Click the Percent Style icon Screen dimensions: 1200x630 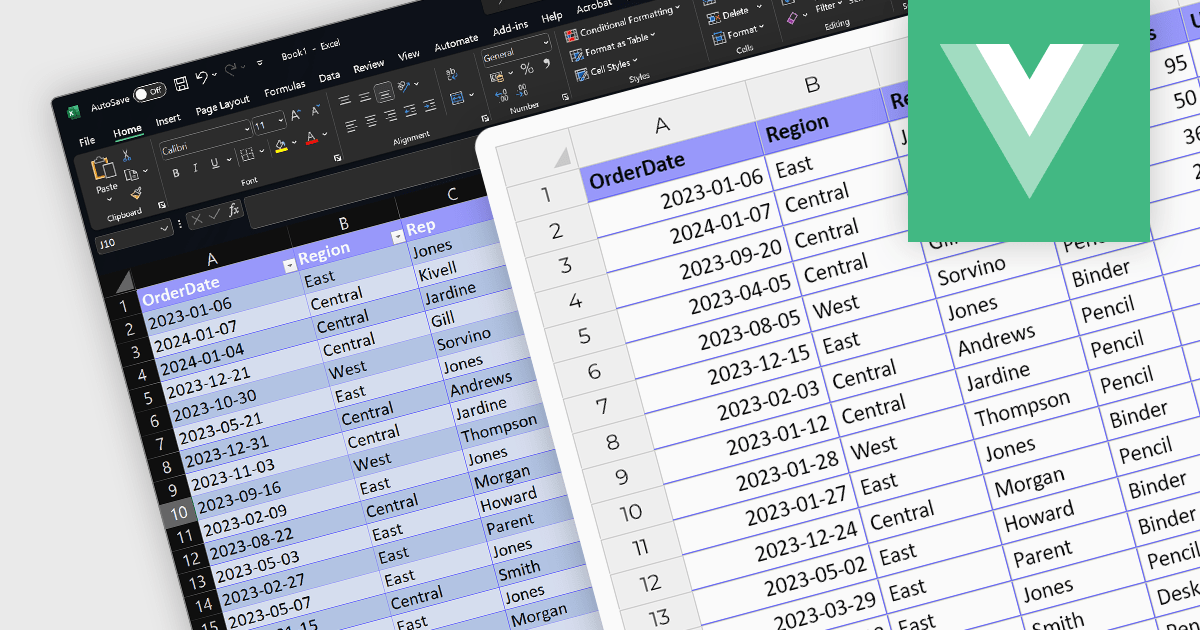(526, 69)
